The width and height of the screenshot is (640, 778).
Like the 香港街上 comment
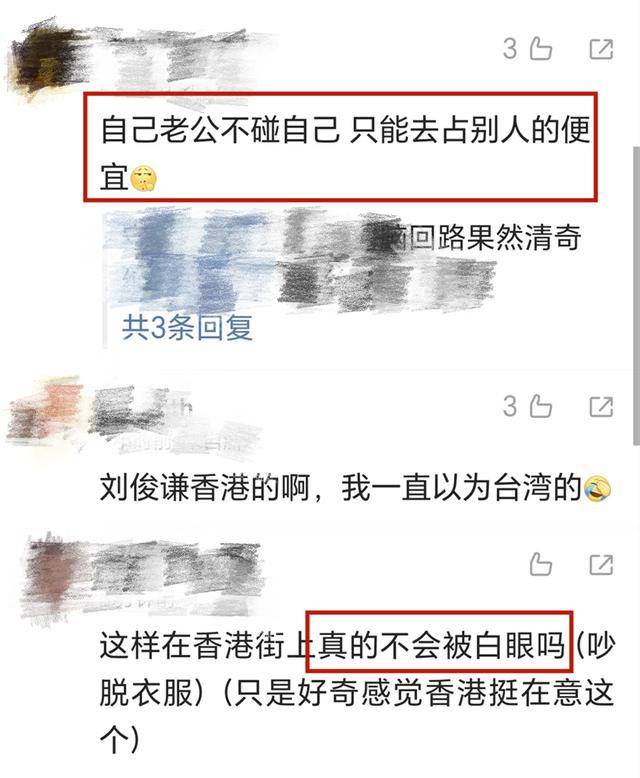point(540,564)
